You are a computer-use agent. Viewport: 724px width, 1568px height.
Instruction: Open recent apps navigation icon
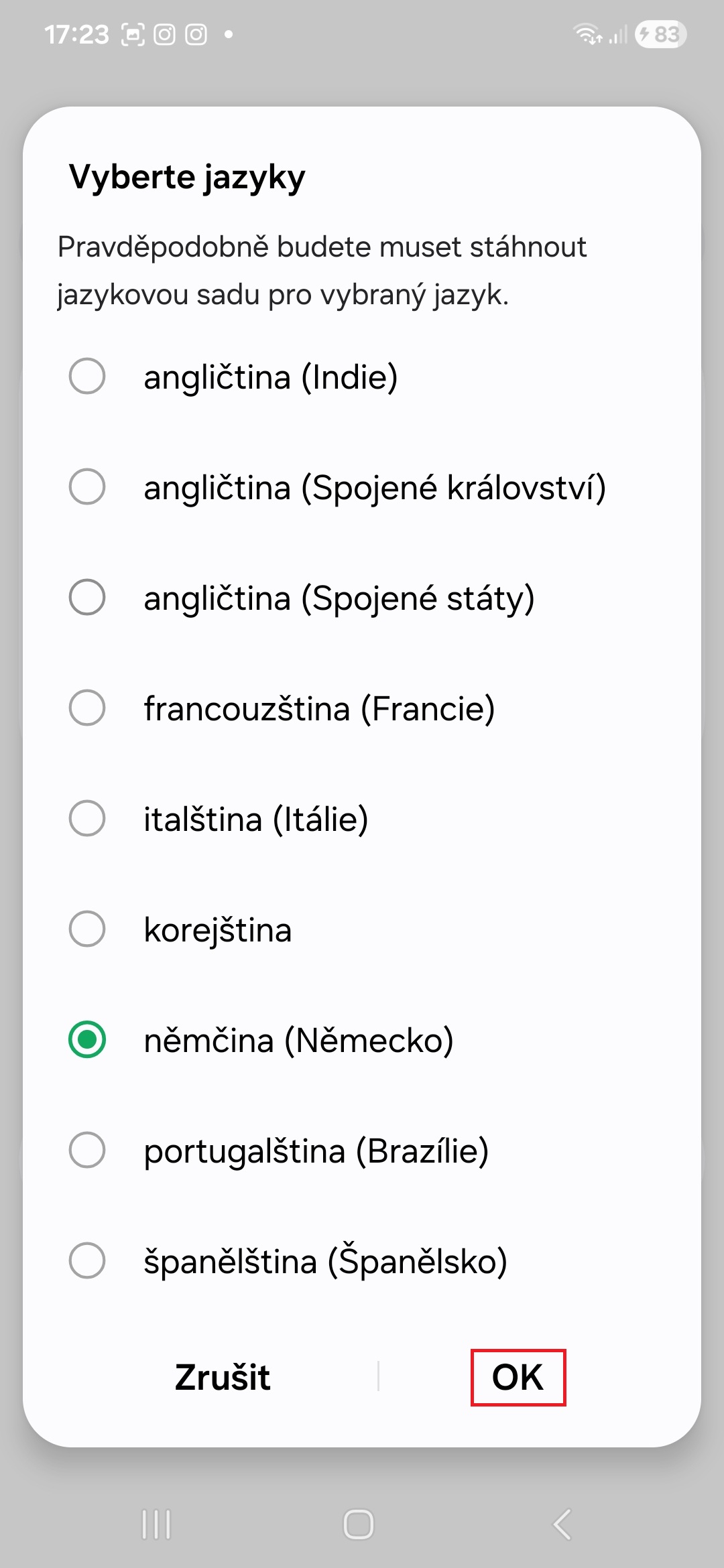tap(156, 1524)
